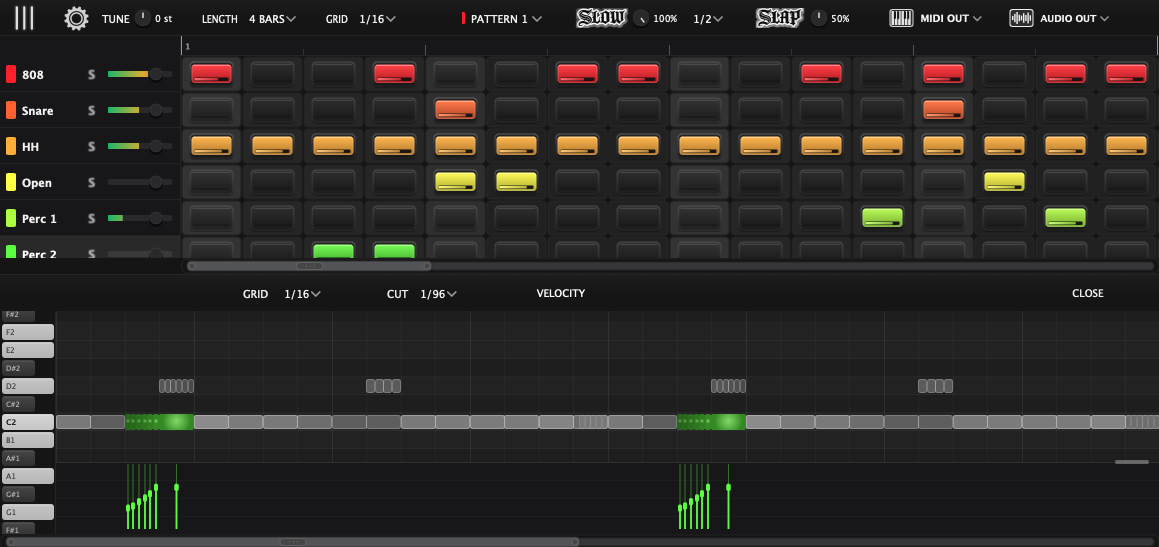This screenshot has width=1159, height=547.
Task: Adjust the Perc 1 volume slider
Action: [140, 218]
